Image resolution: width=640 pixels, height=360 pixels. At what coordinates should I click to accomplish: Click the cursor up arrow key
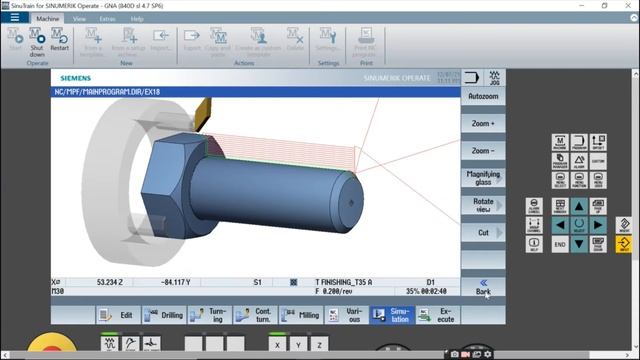pos(579,206)
